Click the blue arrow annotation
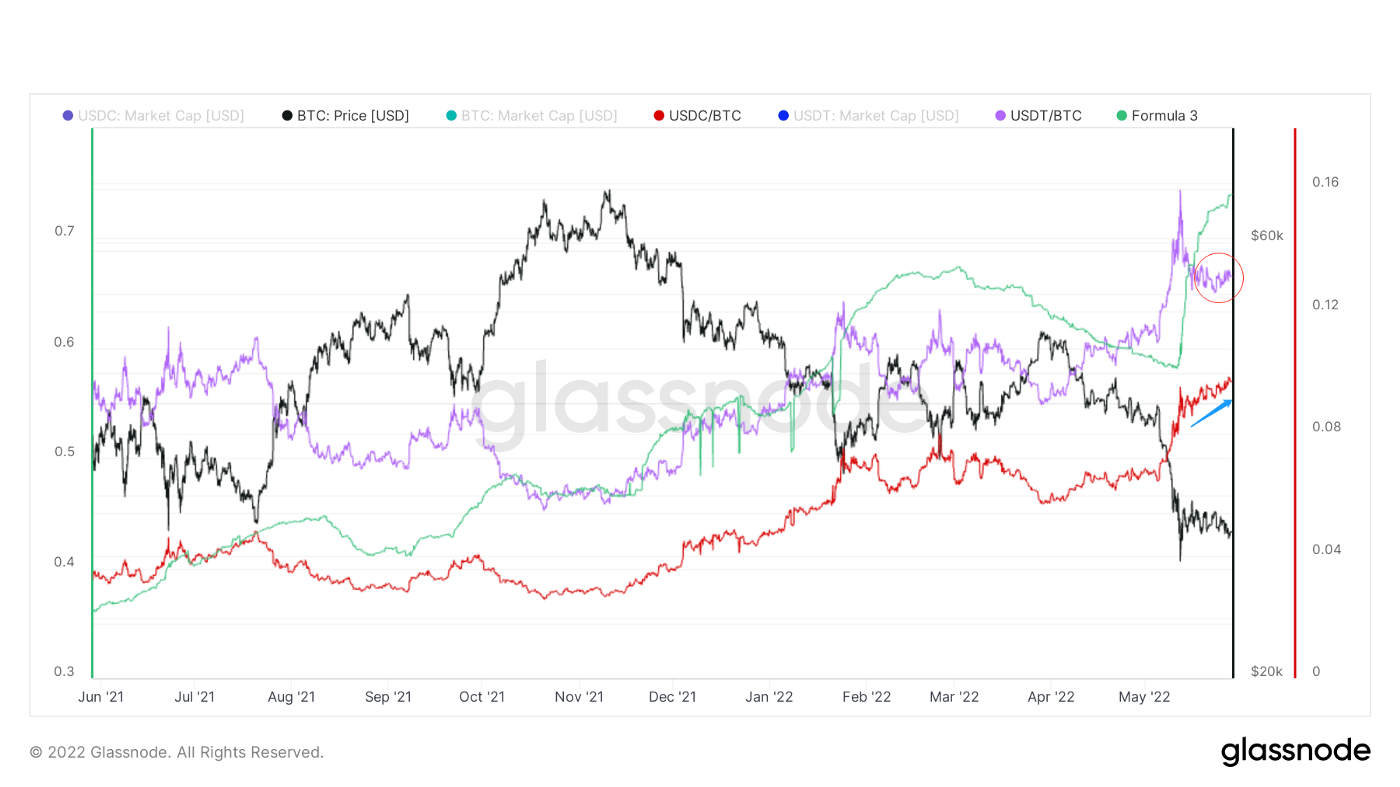 [x=1211, y=413]
